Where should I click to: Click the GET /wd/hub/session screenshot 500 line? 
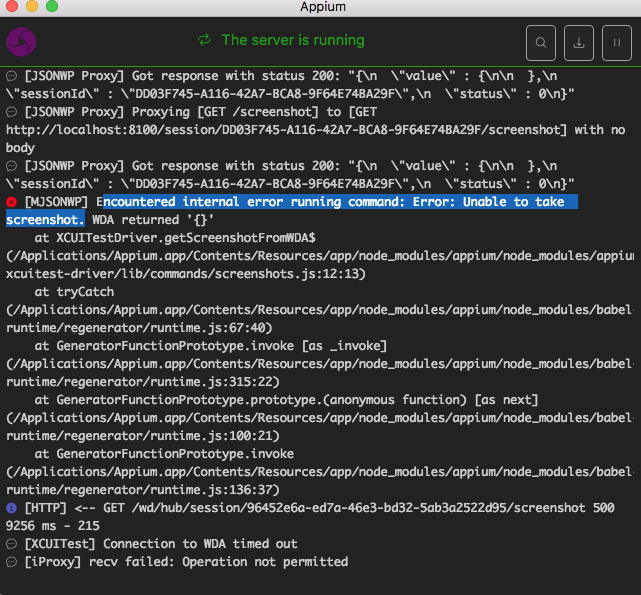[320, 508]
